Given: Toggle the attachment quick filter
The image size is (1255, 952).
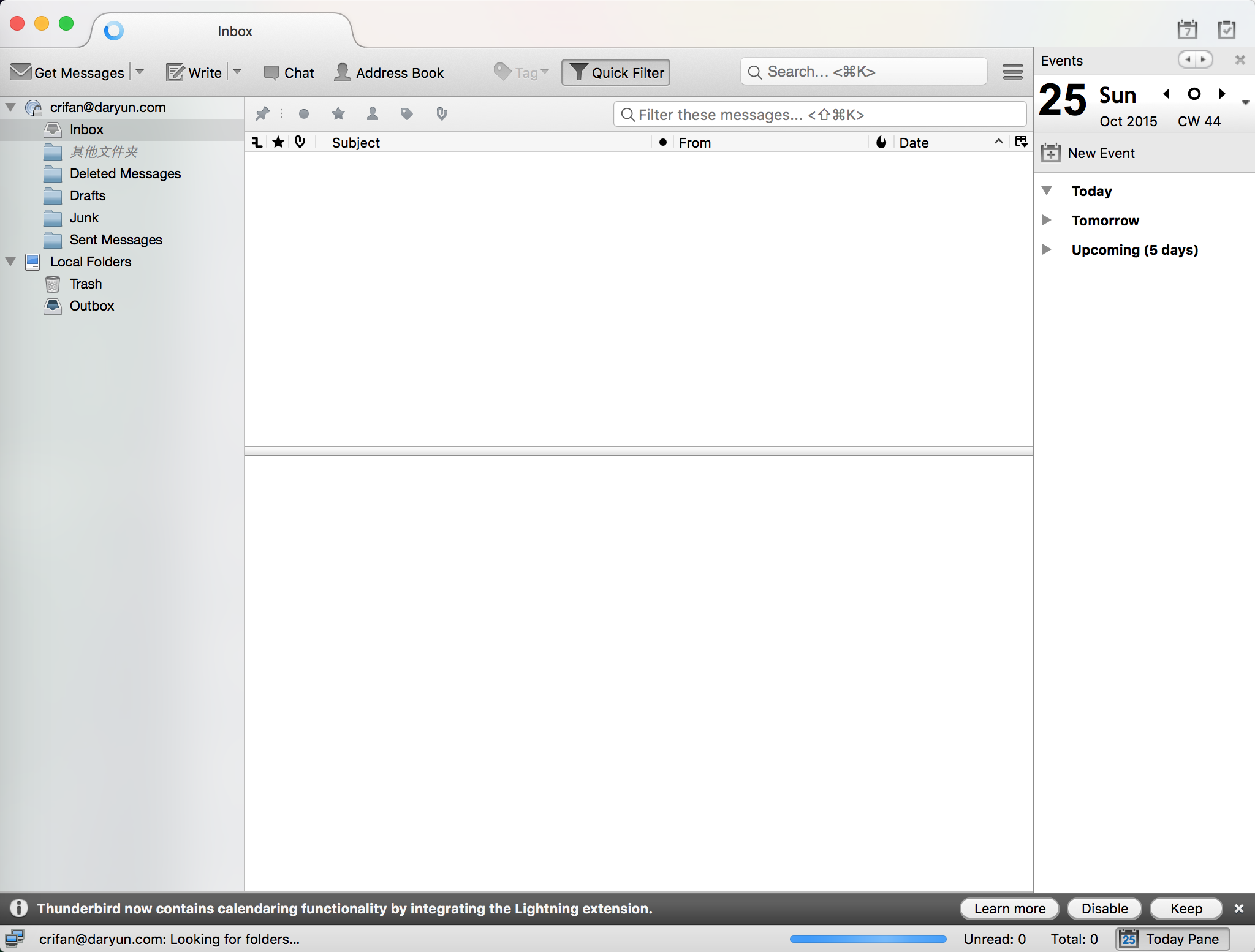Looking at the screenshot, I should coord(441,114).
